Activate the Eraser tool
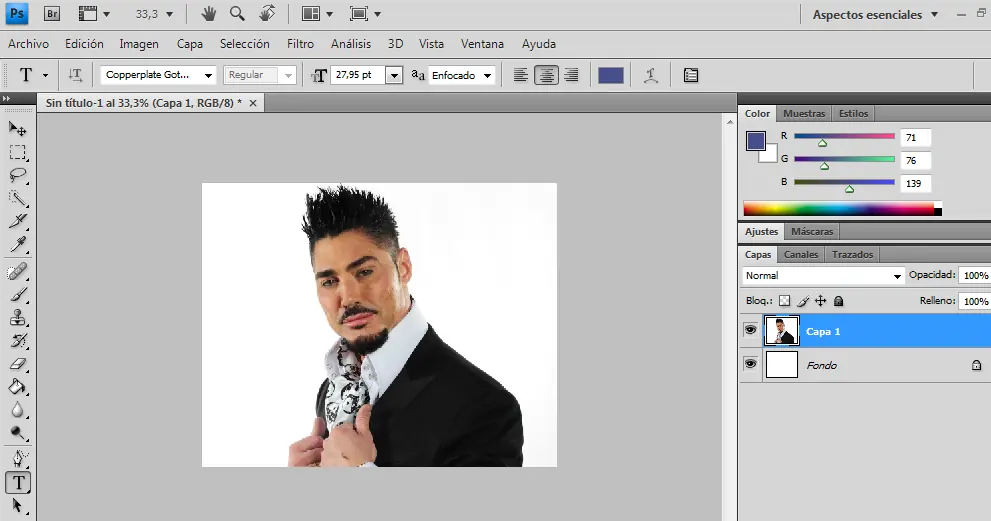Screen dimensions: 991x521 18,365
